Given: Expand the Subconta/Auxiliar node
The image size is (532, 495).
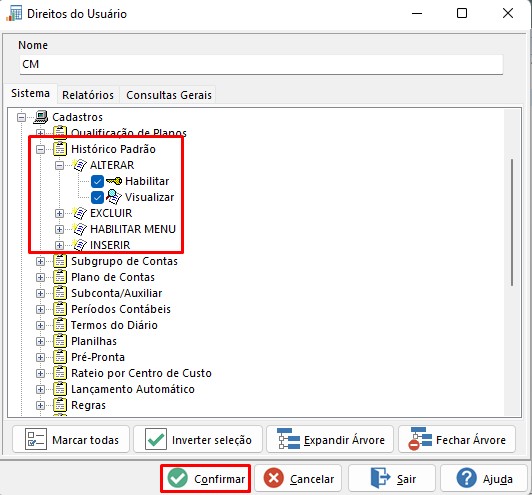Looking at the screenshot, I should pyautogui.click(x=40, y=293).
